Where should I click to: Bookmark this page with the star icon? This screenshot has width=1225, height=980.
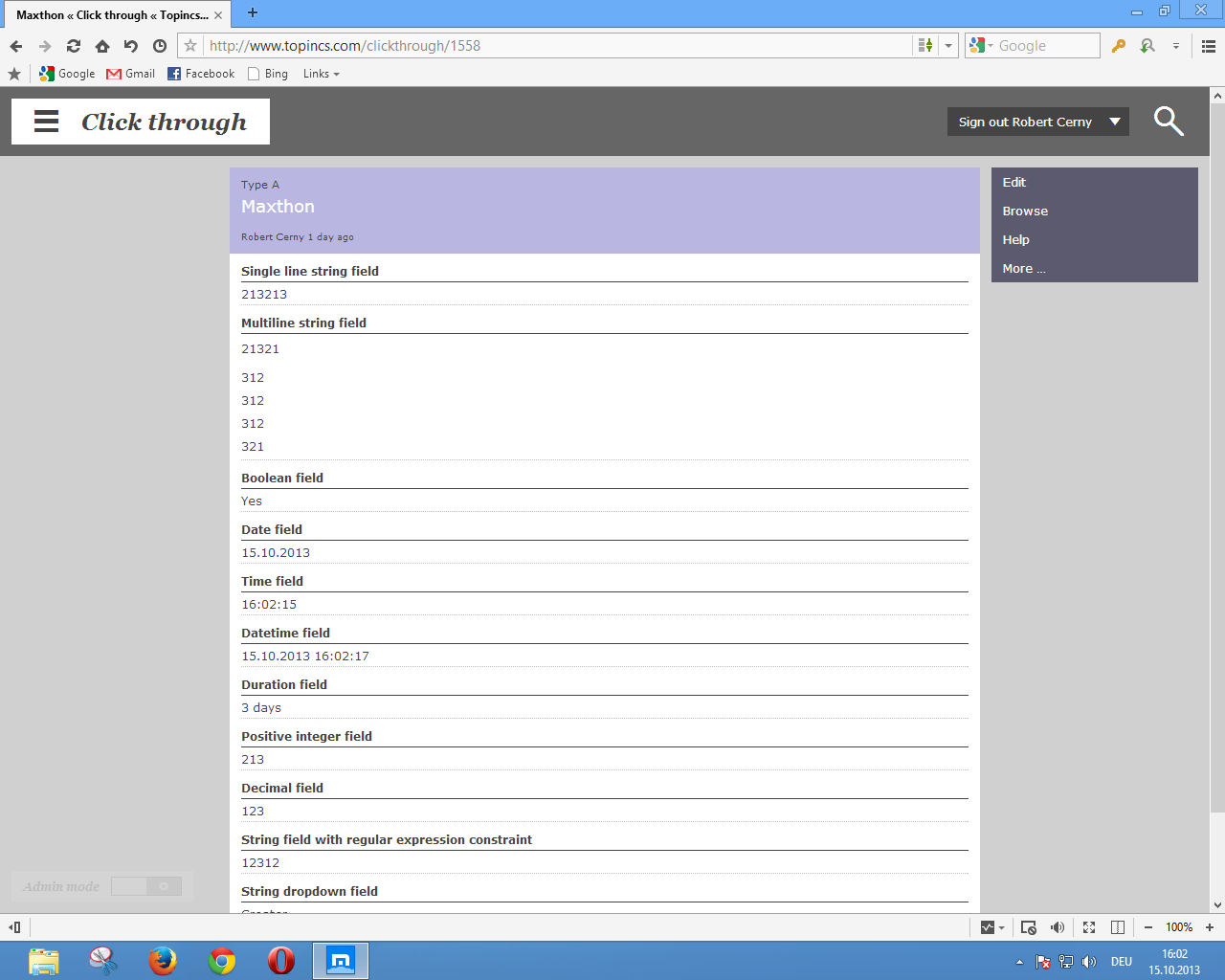pyautogui.click(x=190, y=46)
